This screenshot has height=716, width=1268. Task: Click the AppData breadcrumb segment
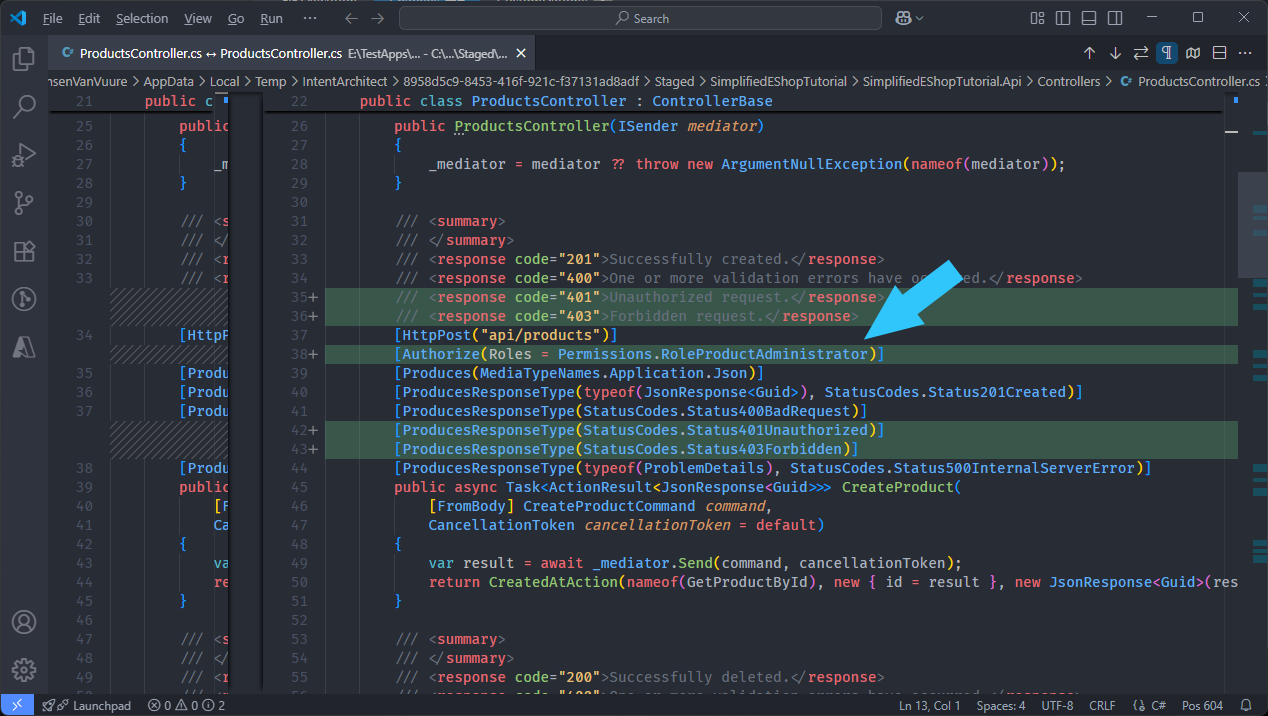tap(167, 82)
